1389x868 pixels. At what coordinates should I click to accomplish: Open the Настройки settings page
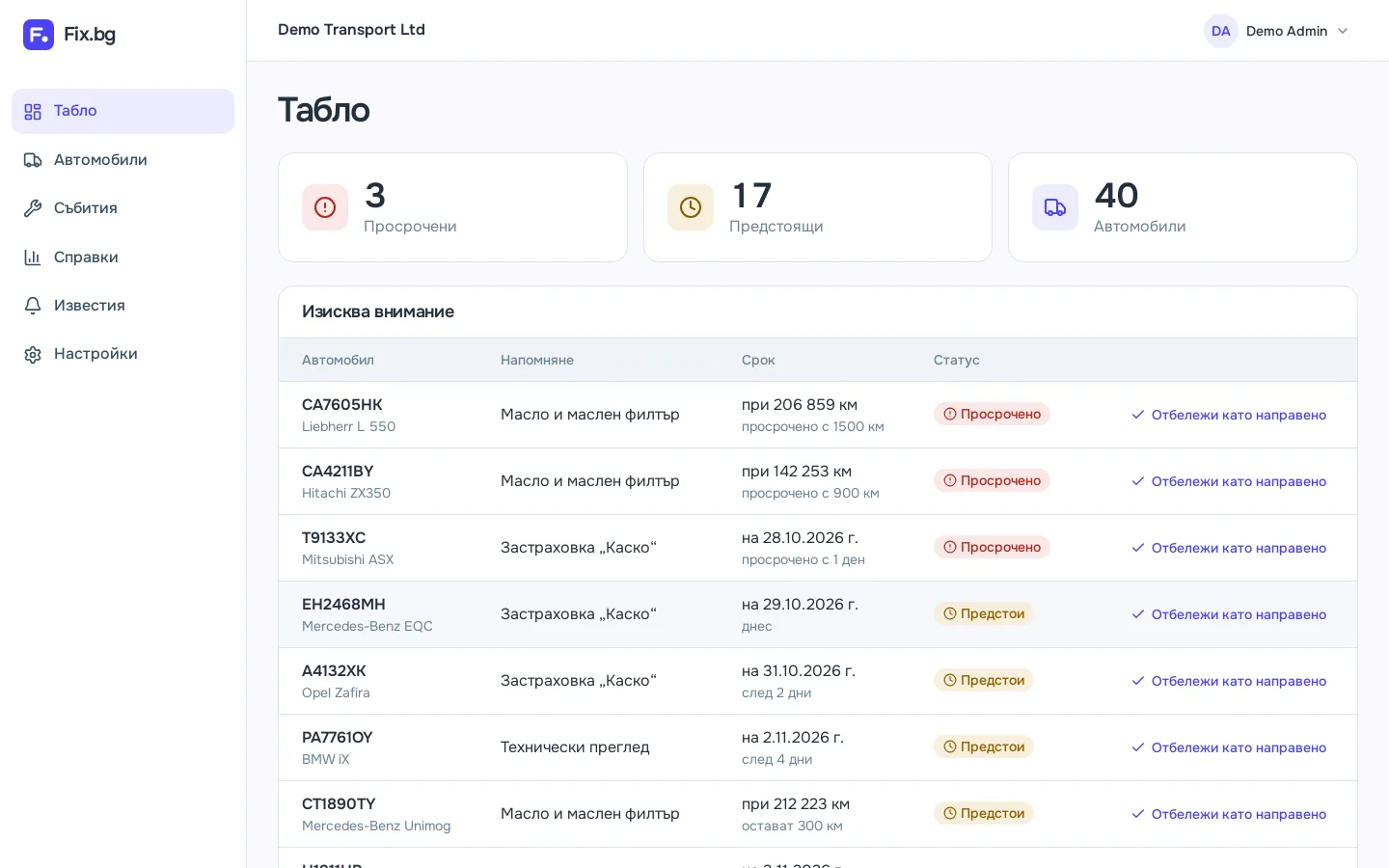tap(123, 354)
